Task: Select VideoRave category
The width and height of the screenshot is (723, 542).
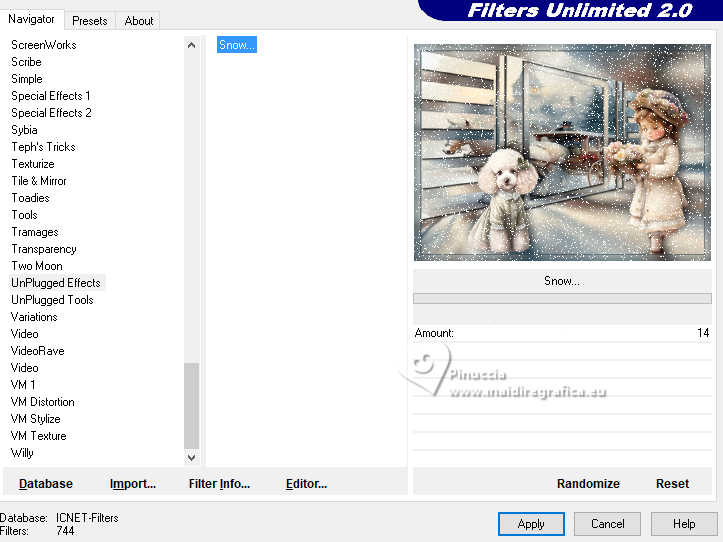Action: [37, 351]
